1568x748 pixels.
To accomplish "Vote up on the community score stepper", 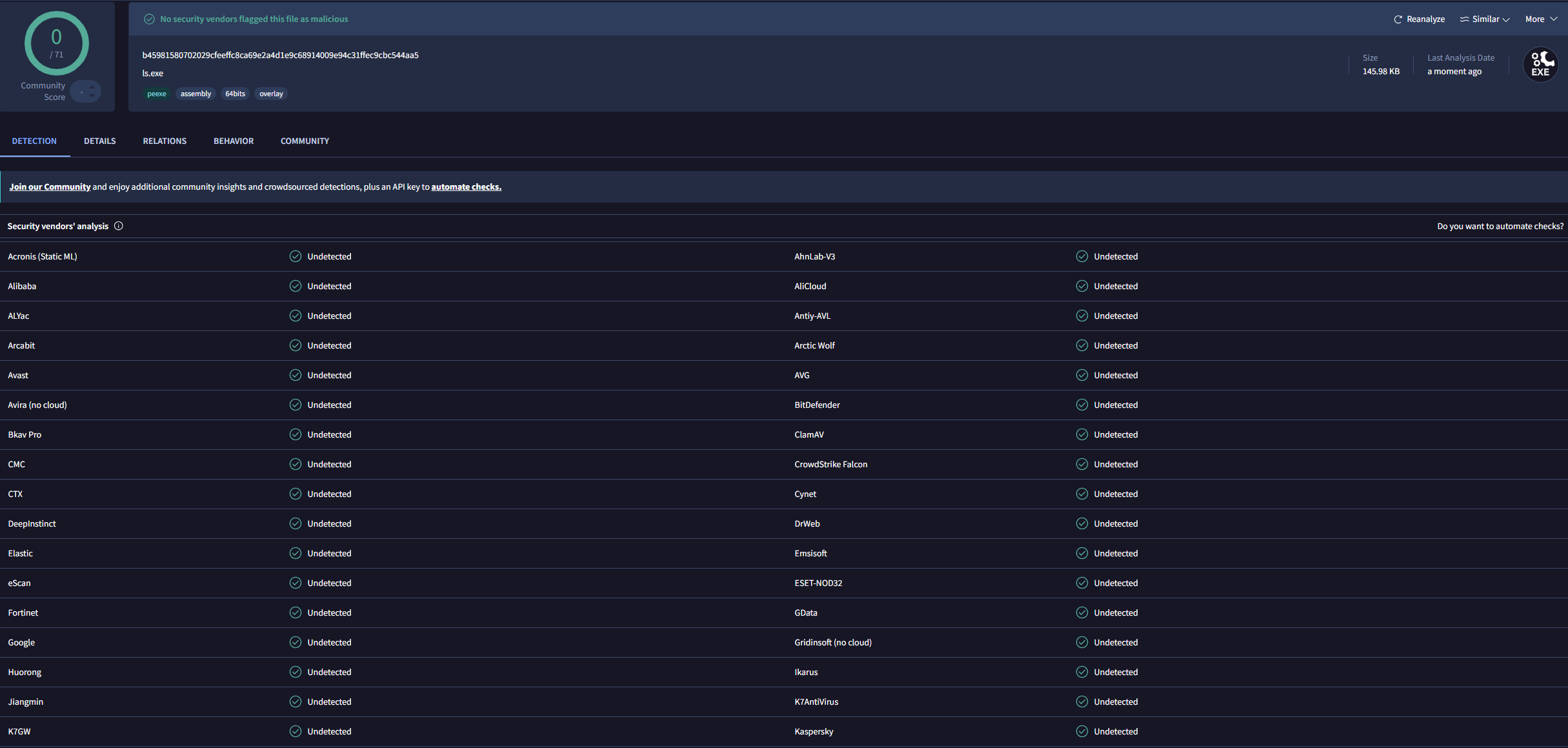I will [x=92, y=87].
